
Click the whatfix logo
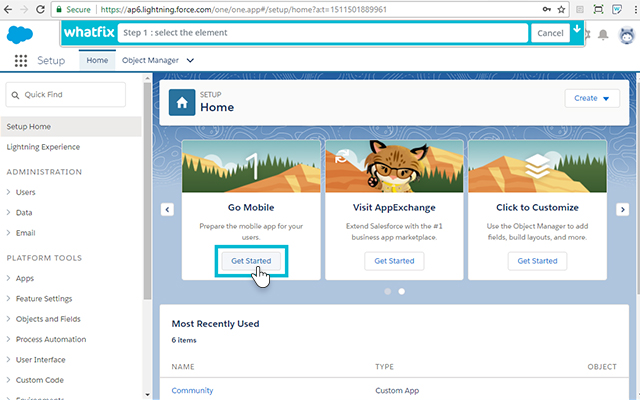point(89,32)
